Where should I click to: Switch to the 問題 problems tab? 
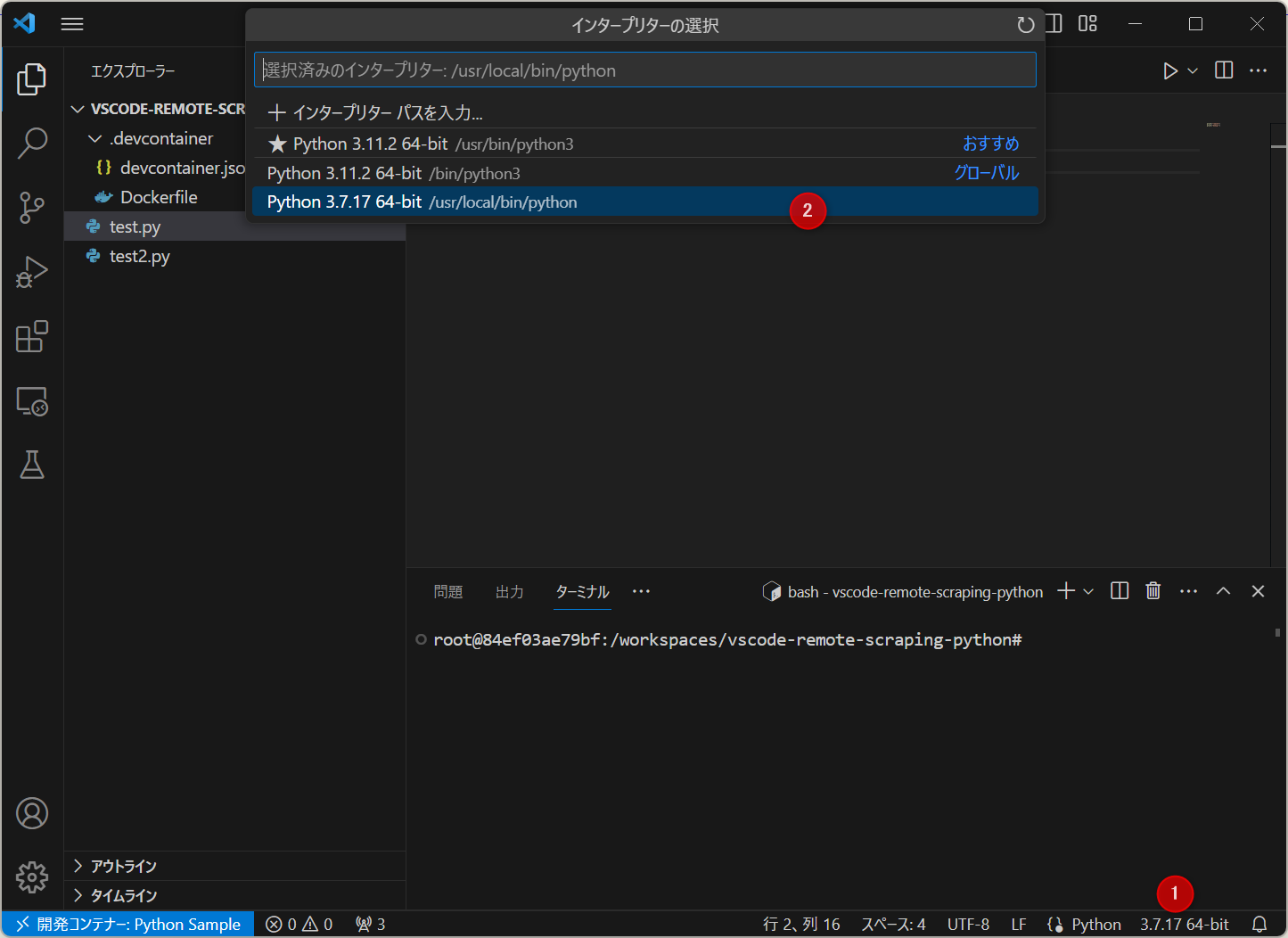coord(448,592)
